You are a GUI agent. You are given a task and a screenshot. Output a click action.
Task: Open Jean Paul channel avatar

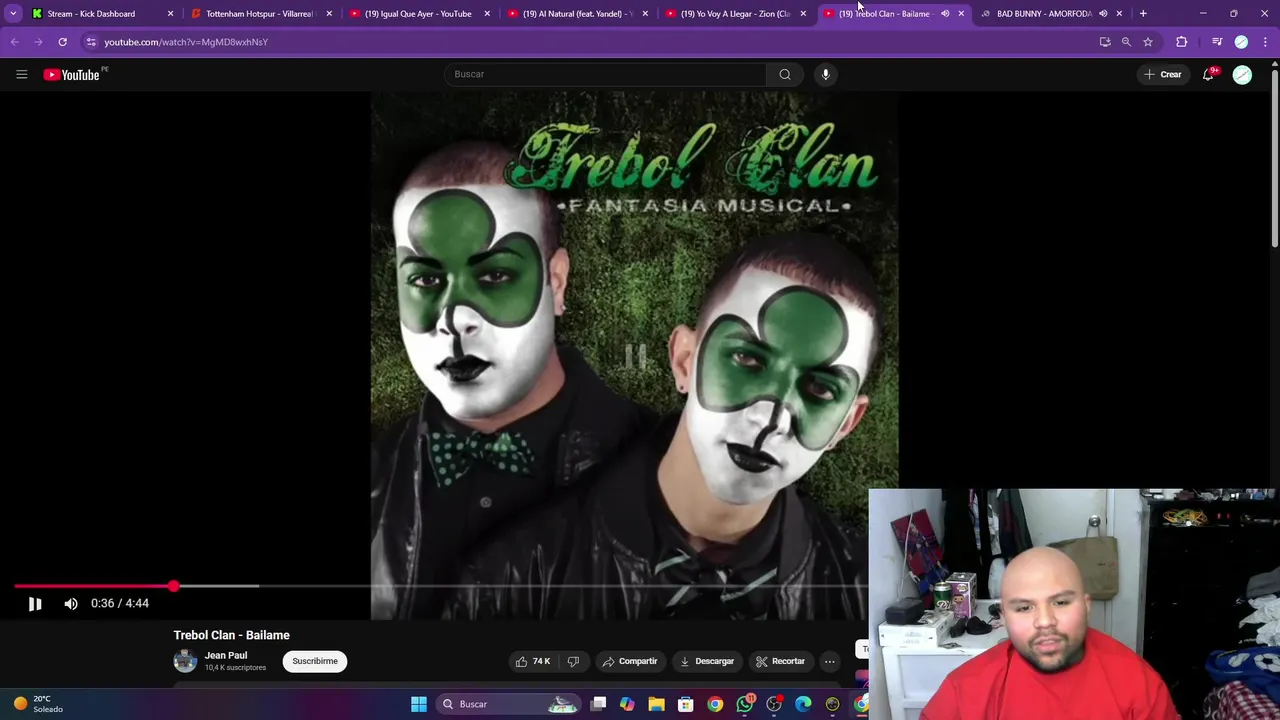coord(185,661)
